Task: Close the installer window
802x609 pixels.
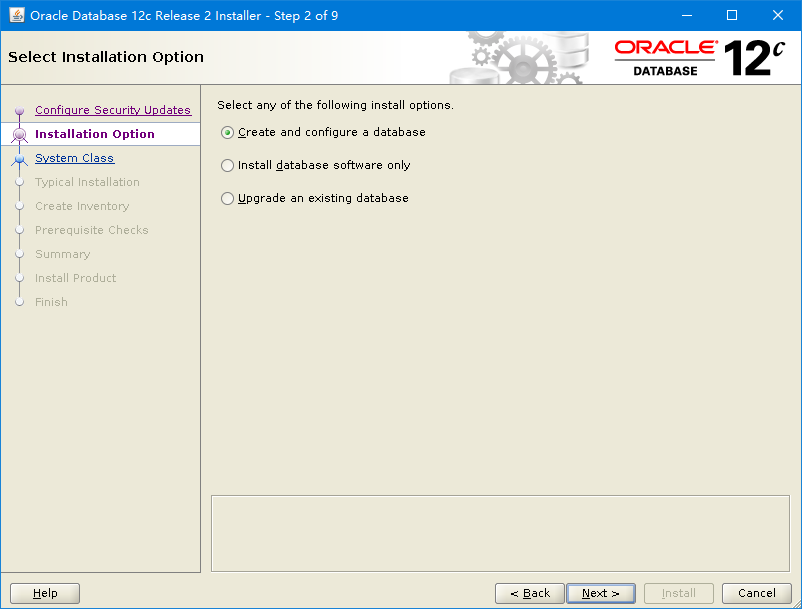Action: pos(777,15)
